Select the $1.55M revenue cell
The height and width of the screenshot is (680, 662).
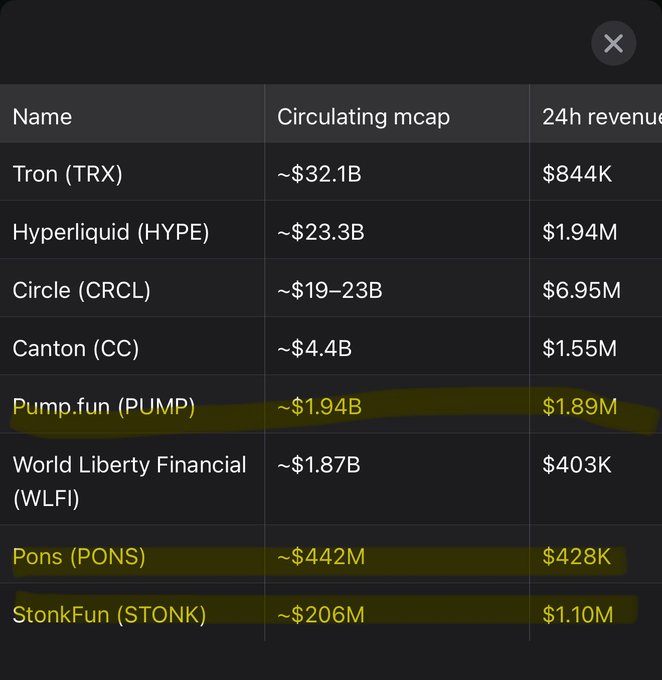click(x=596, y=346)
